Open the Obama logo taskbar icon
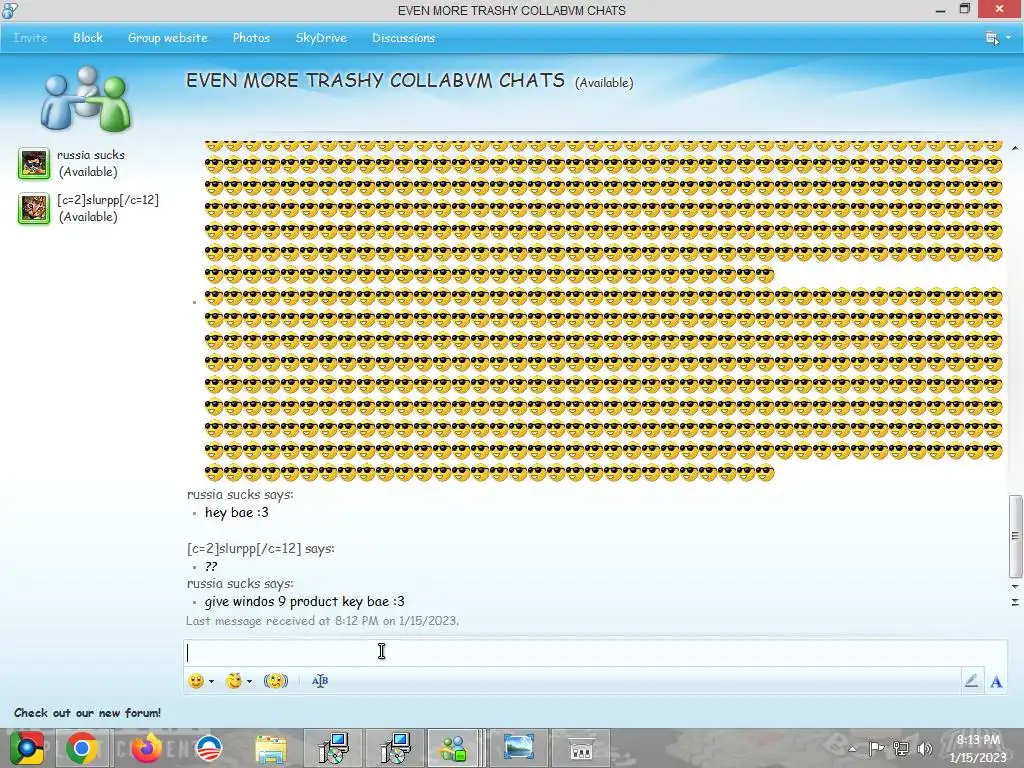The width and height of the screenshot is (1024, 768). click(208, 748)
